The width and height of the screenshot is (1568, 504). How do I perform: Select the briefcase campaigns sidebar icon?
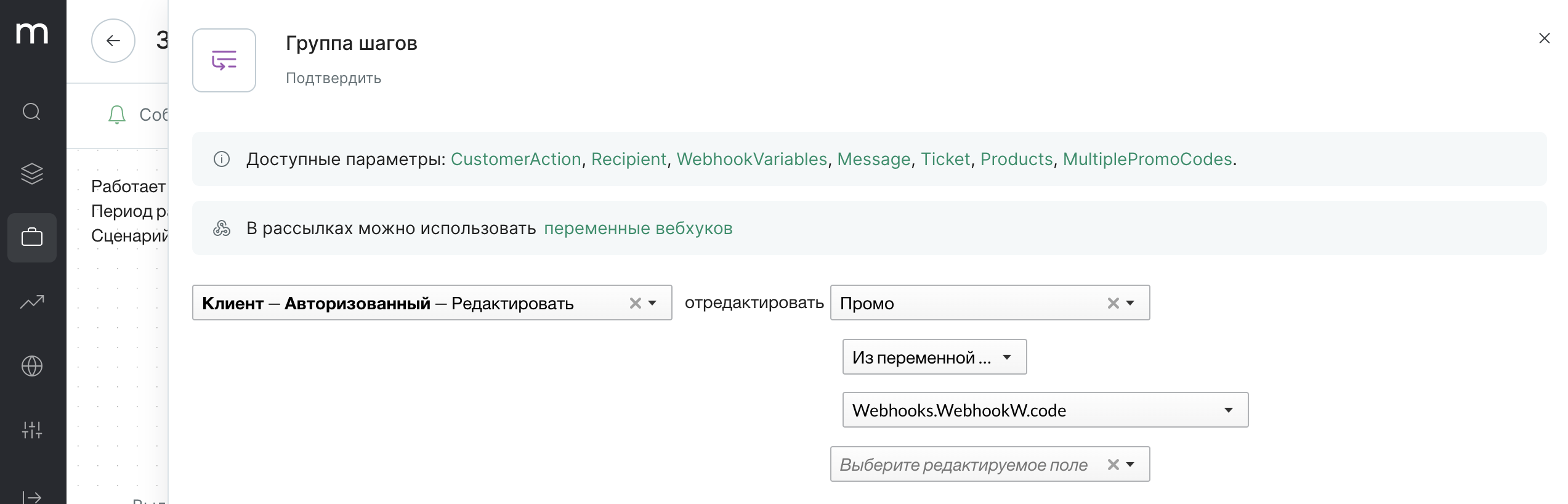click(x=32, y=238)
